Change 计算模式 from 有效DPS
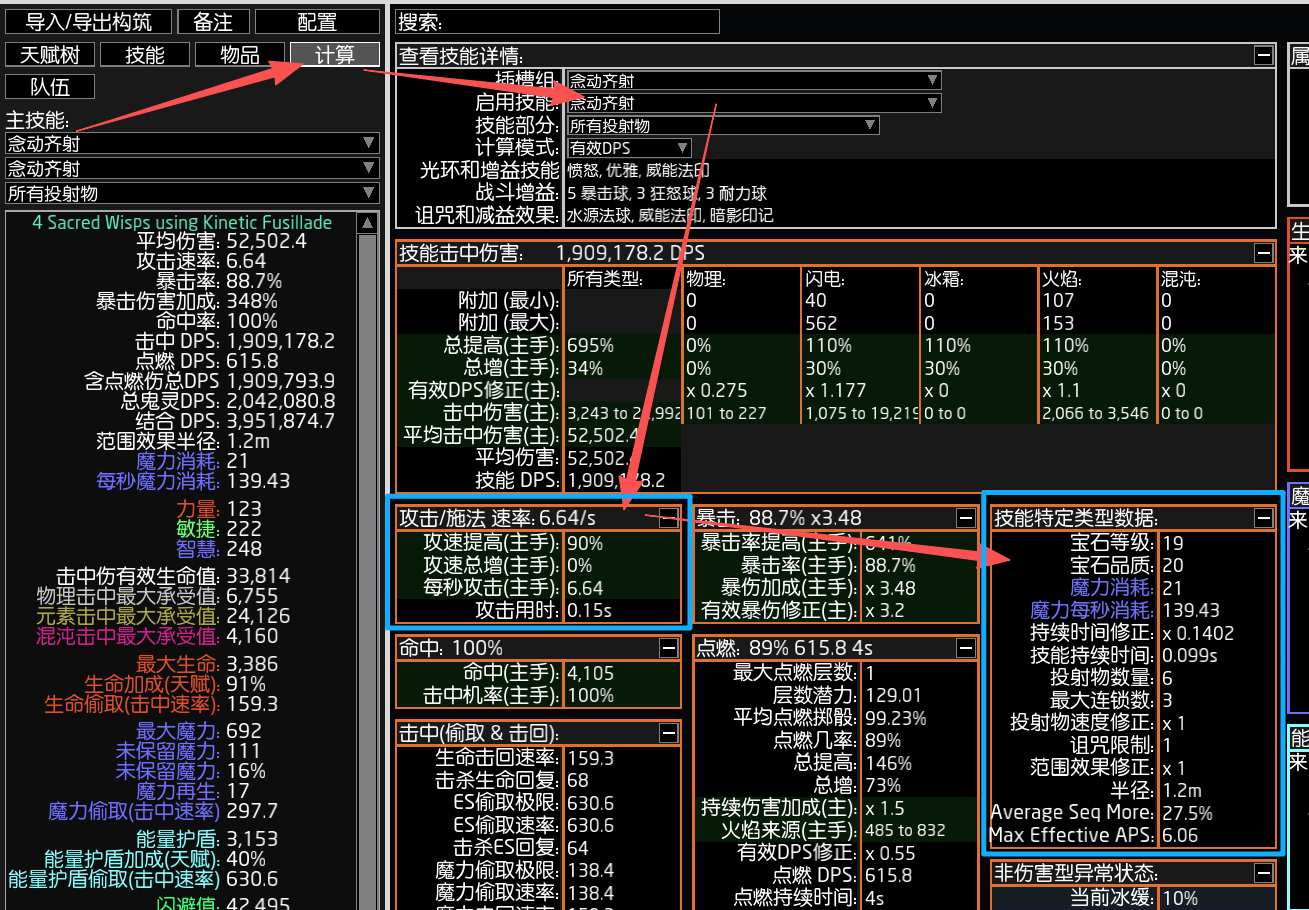Image resolution: width=1309 pixels, height=910 pixels. tap(628, 148)
